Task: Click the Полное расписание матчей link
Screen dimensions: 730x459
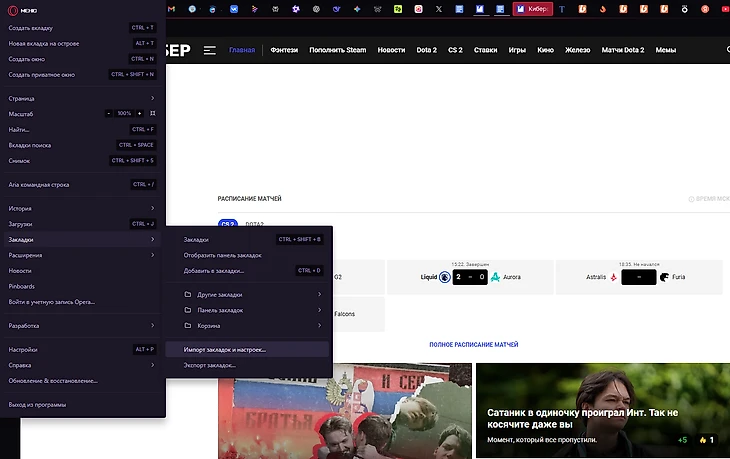Action: pyautogui.click(x=473, y=345)
